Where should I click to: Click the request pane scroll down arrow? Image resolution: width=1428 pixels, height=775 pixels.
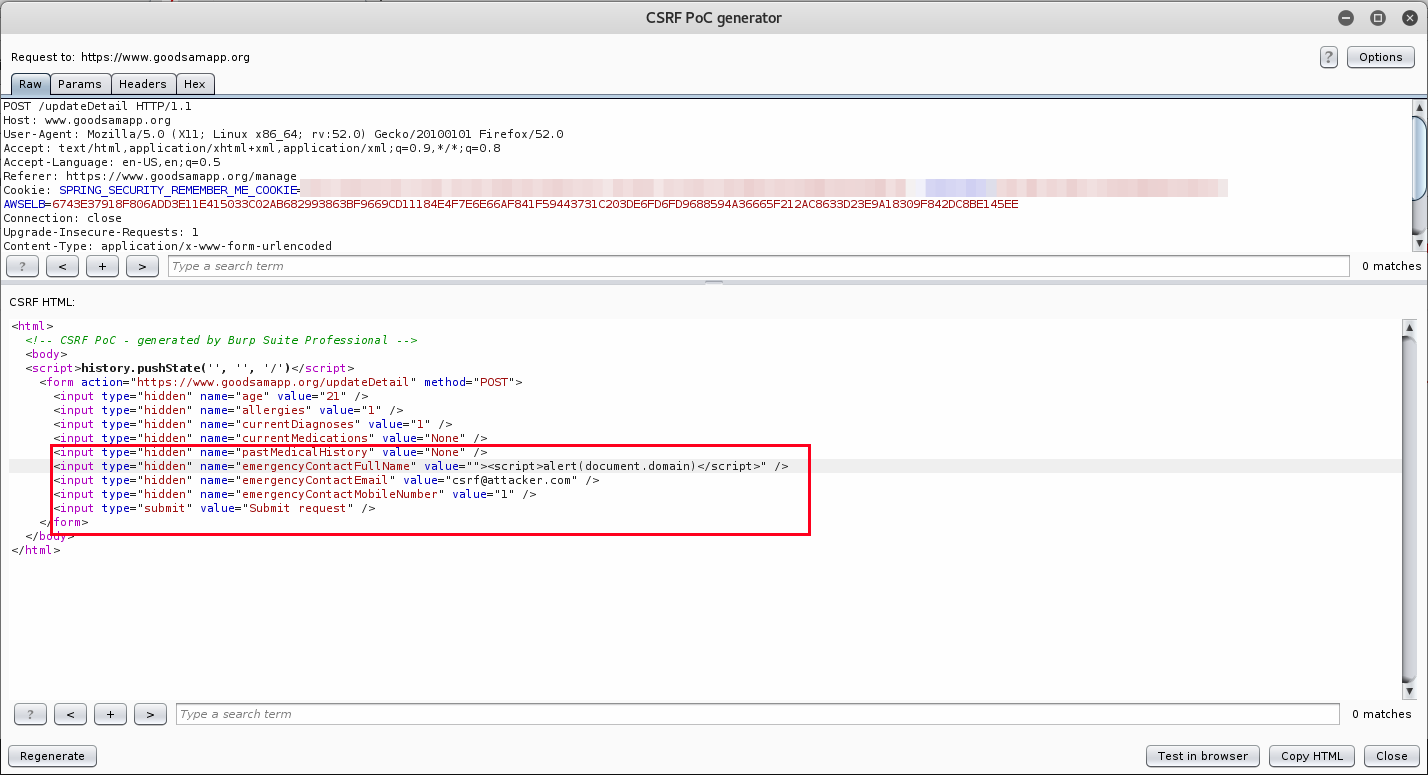click(1419, 243)
